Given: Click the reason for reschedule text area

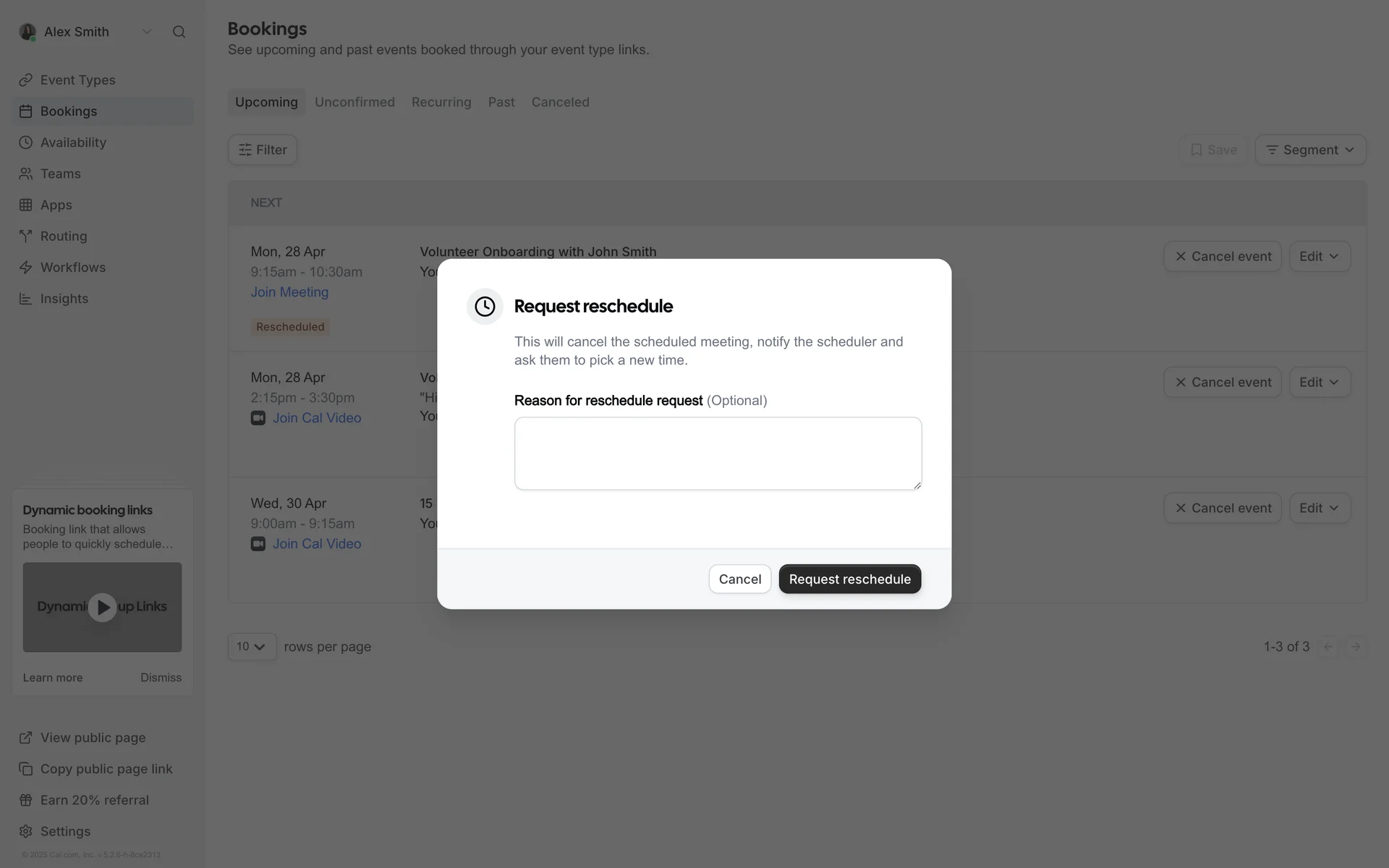Looking at the screenshot, I should [718, 454].
